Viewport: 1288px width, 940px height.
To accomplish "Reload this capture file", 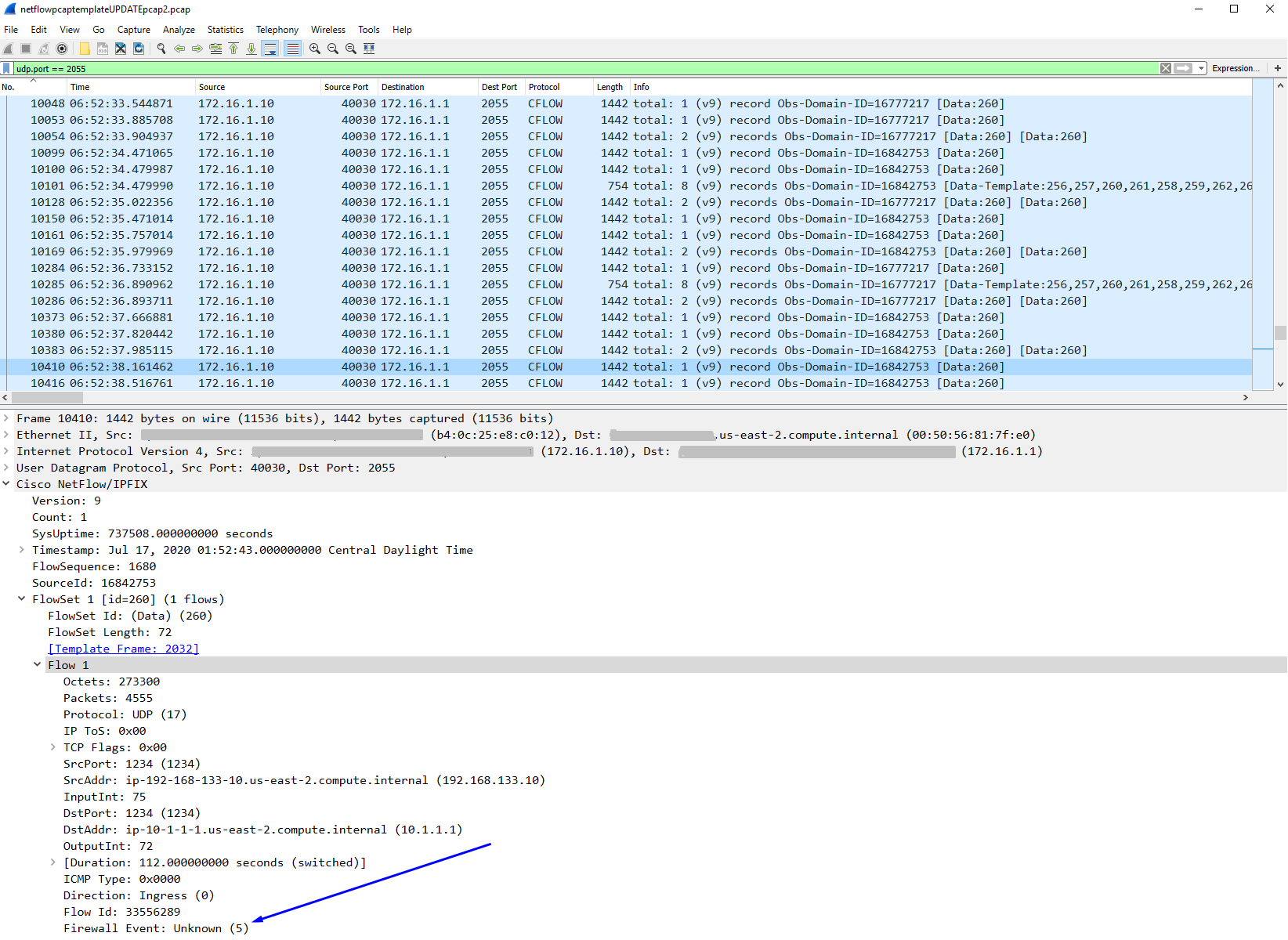I will [139, 49].
